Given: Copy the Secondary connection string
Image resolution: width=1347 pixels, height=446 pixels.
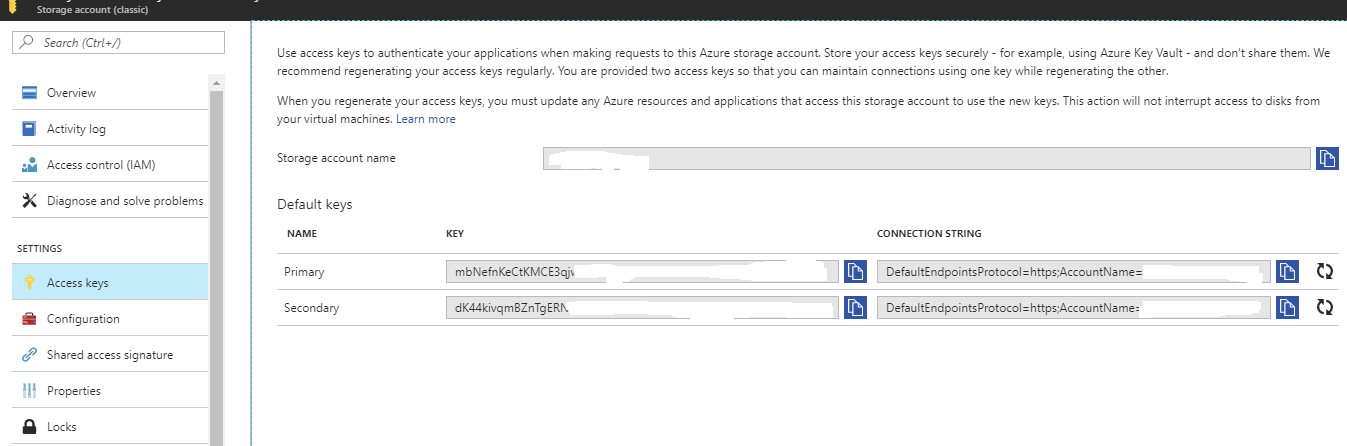Looking at the screenshot, I should pos(1287,308).
